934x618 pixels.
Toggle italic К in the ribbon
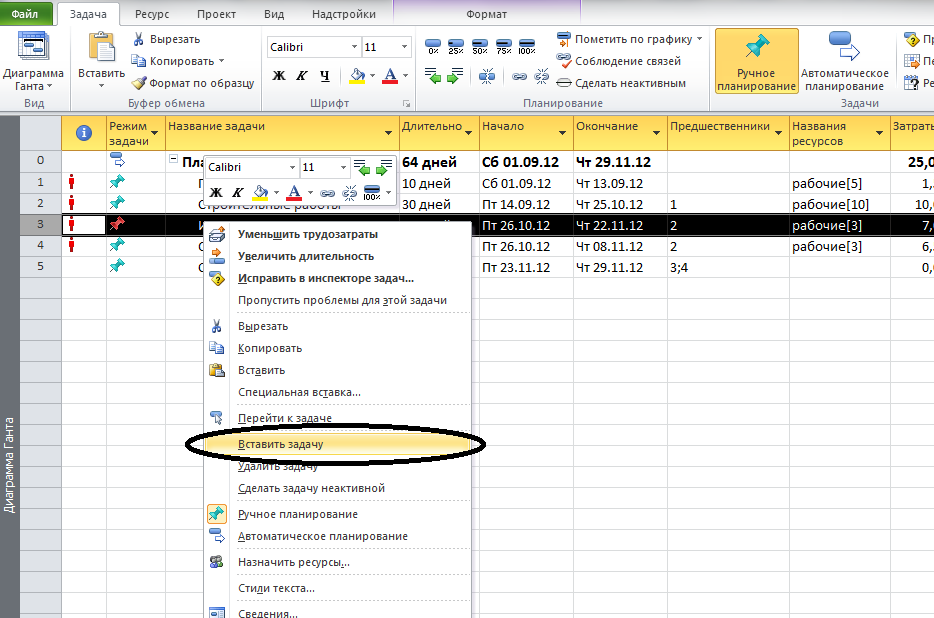point(301,76)
